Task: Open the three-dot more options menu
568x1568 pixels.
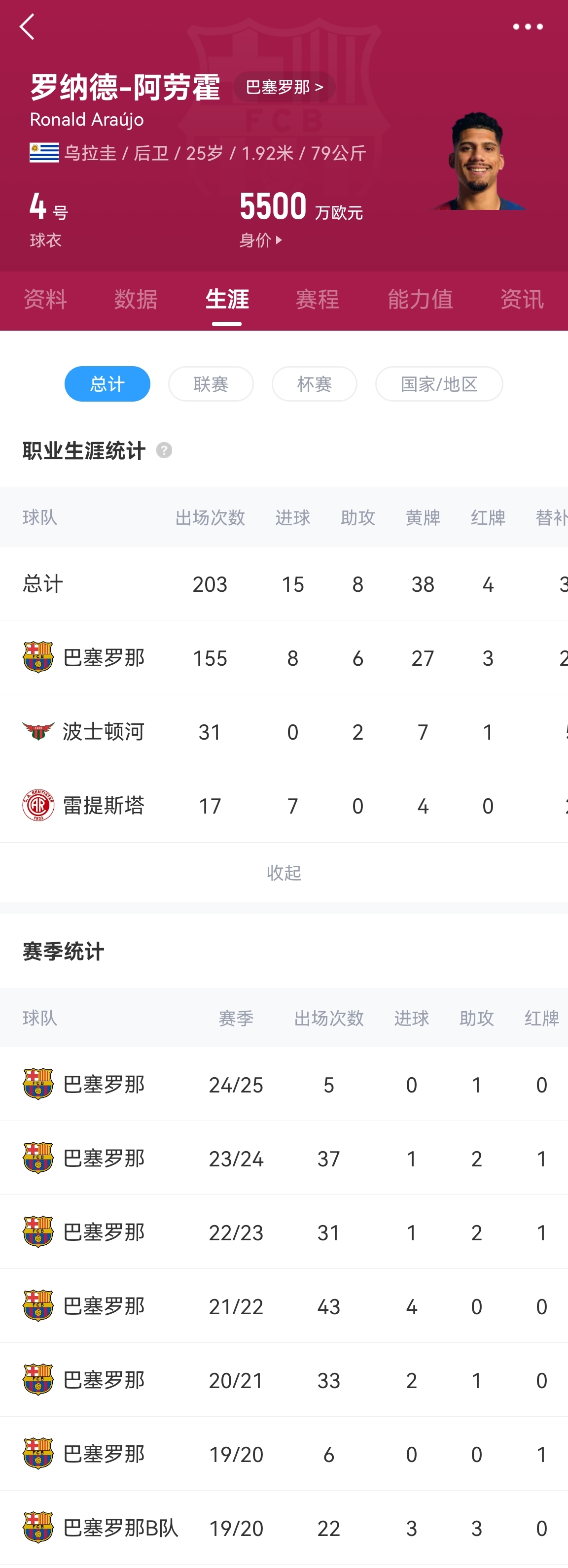Action: click(527, 27)
